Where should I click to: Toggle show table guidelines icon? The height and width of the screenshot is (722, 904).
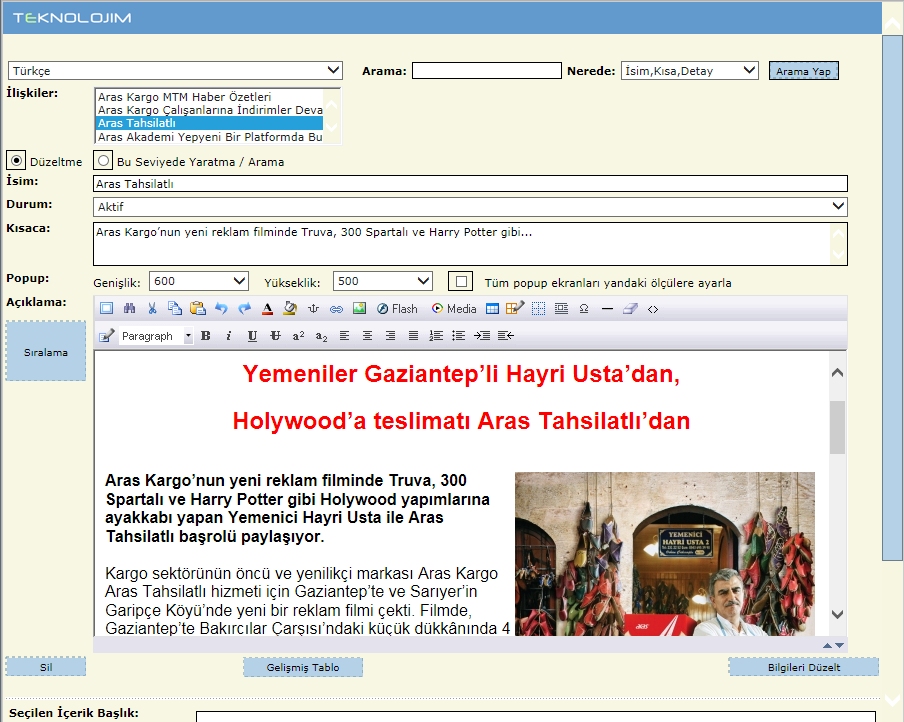click(x=538, y=309)
